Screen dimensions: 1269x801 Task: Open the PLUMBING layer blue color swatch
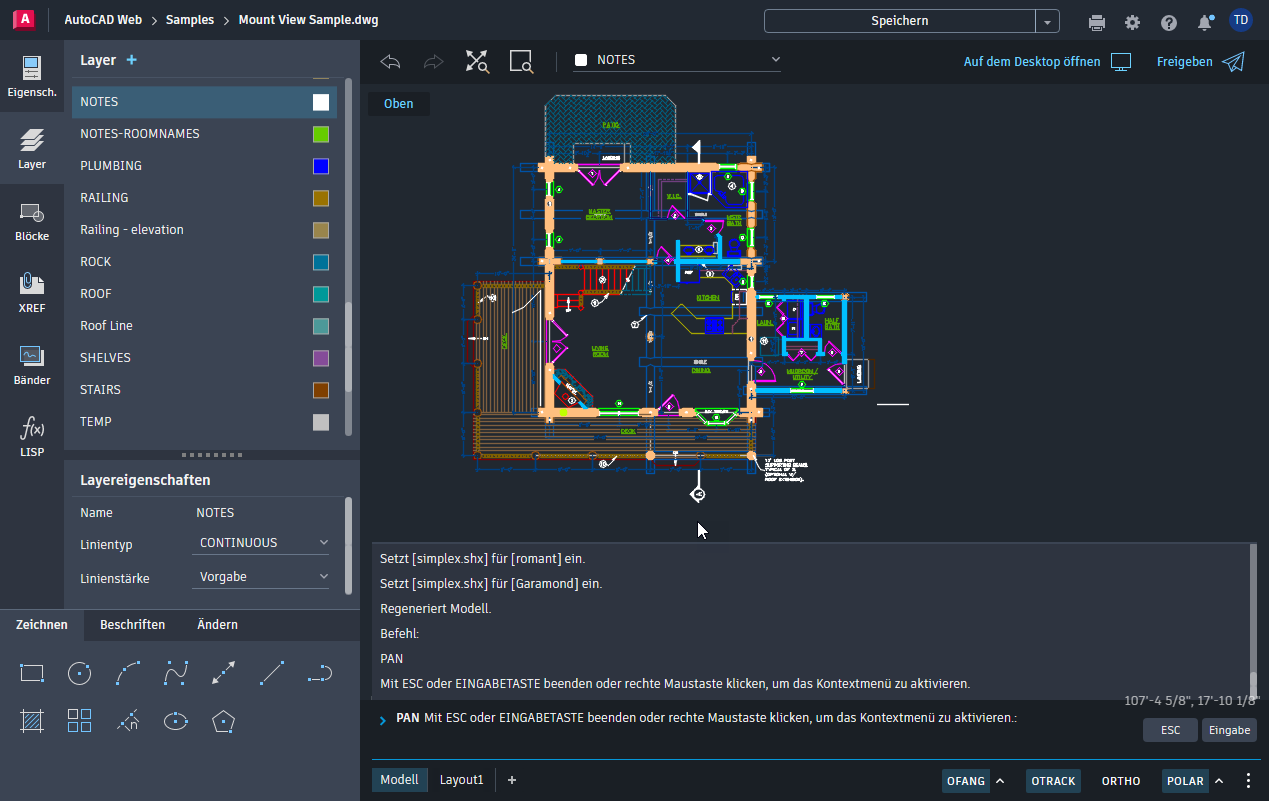(x=321, y=166)
